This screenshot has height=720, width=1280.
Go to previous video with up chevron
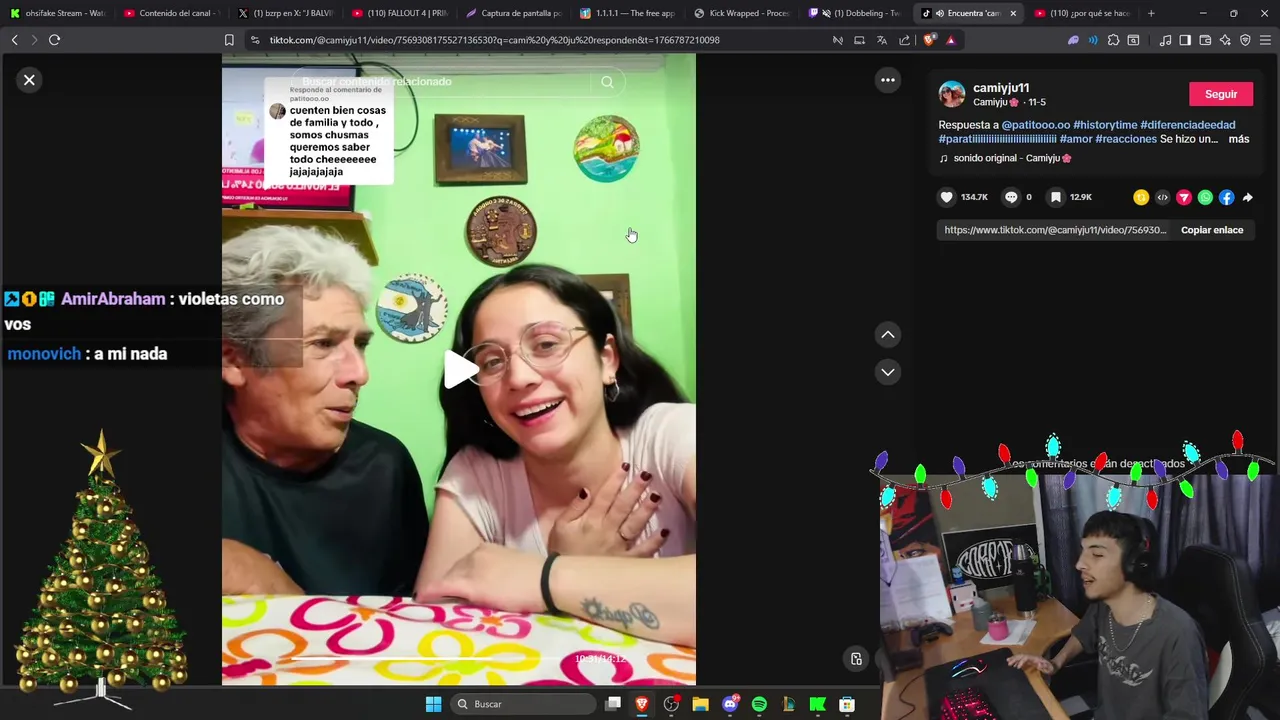coord(888,335)
